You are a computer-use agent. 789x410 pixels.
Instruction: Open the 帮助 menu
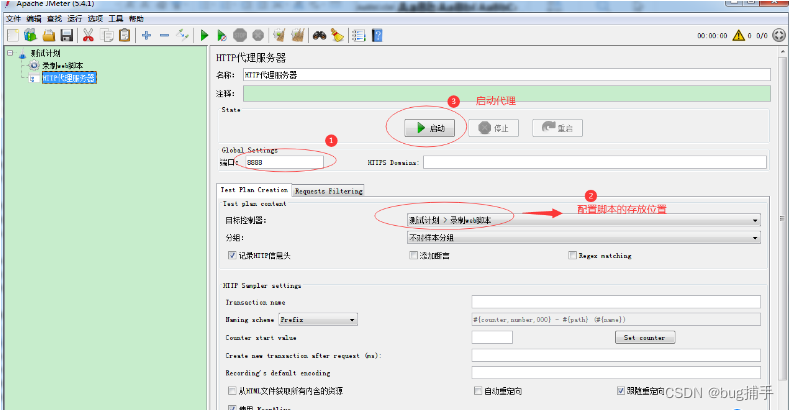(x=136, y=19)
